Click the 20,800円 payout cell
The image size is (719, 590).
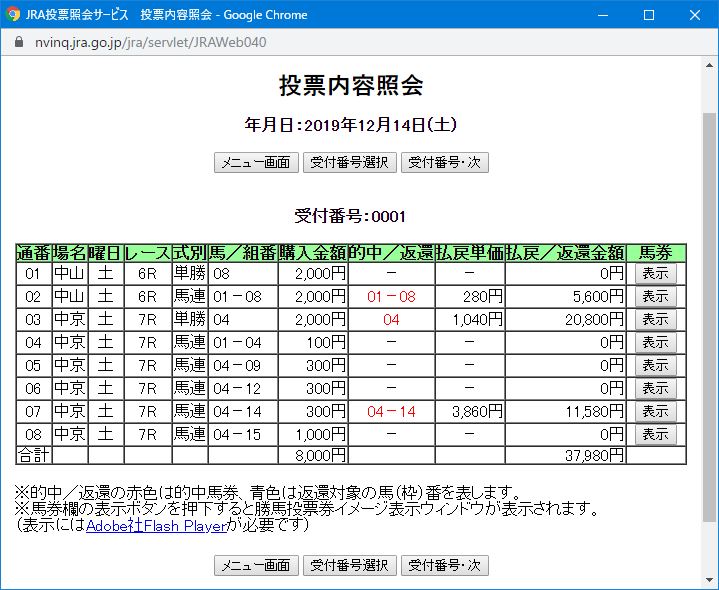tap(565, 320)
